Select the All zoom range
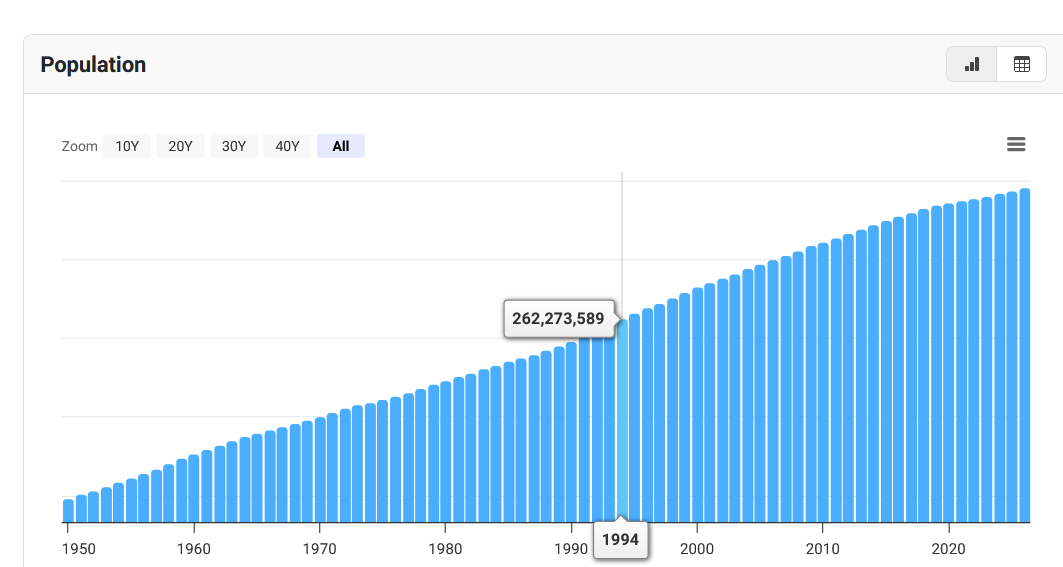The height and width of the screenshot is (567, 1063). coord(341,146)
